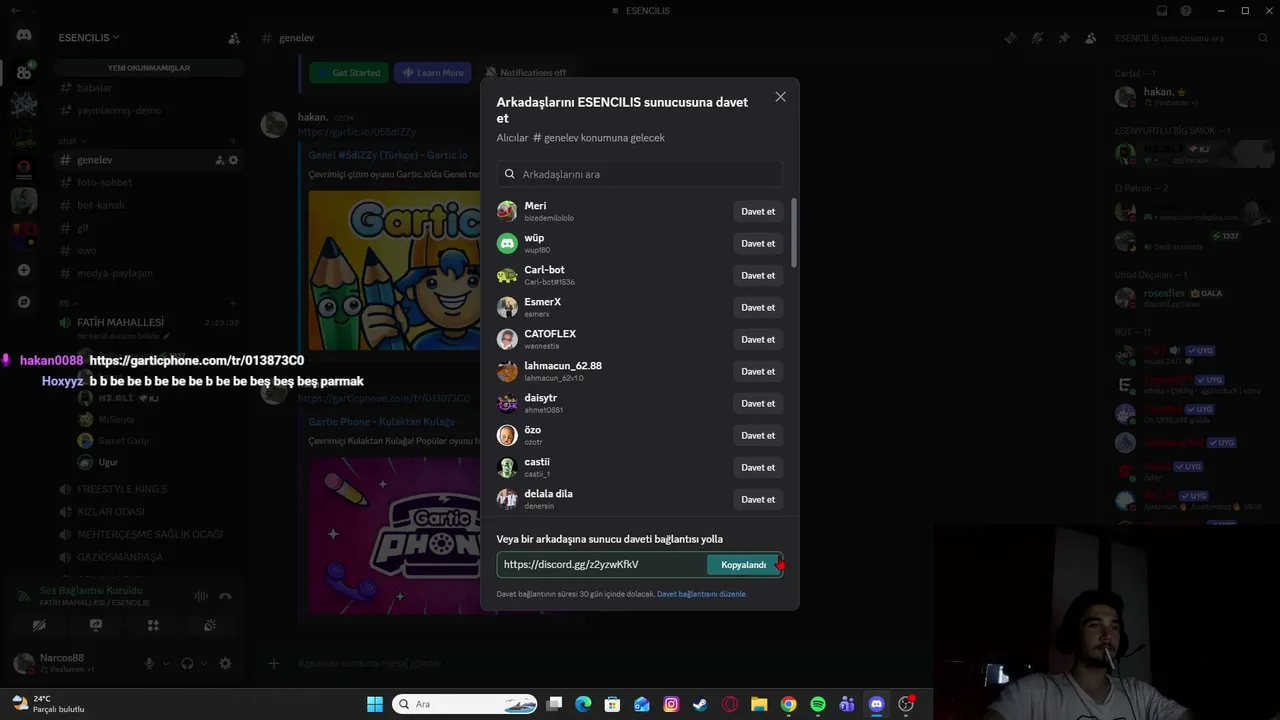Toggle the member list icon
Viewport: 1280px width, 720px height.
pyautogui.click(x=1091, y=38)
